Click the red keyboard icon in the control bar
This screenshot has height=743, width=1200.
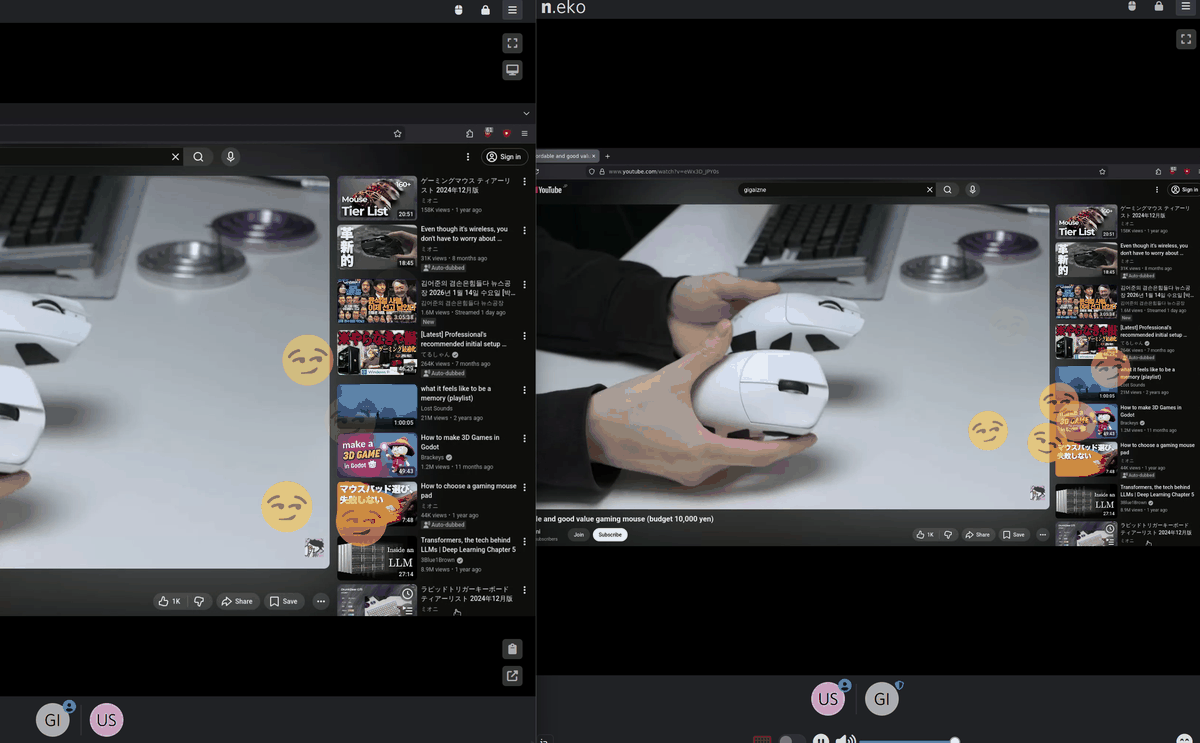(762, 740)
